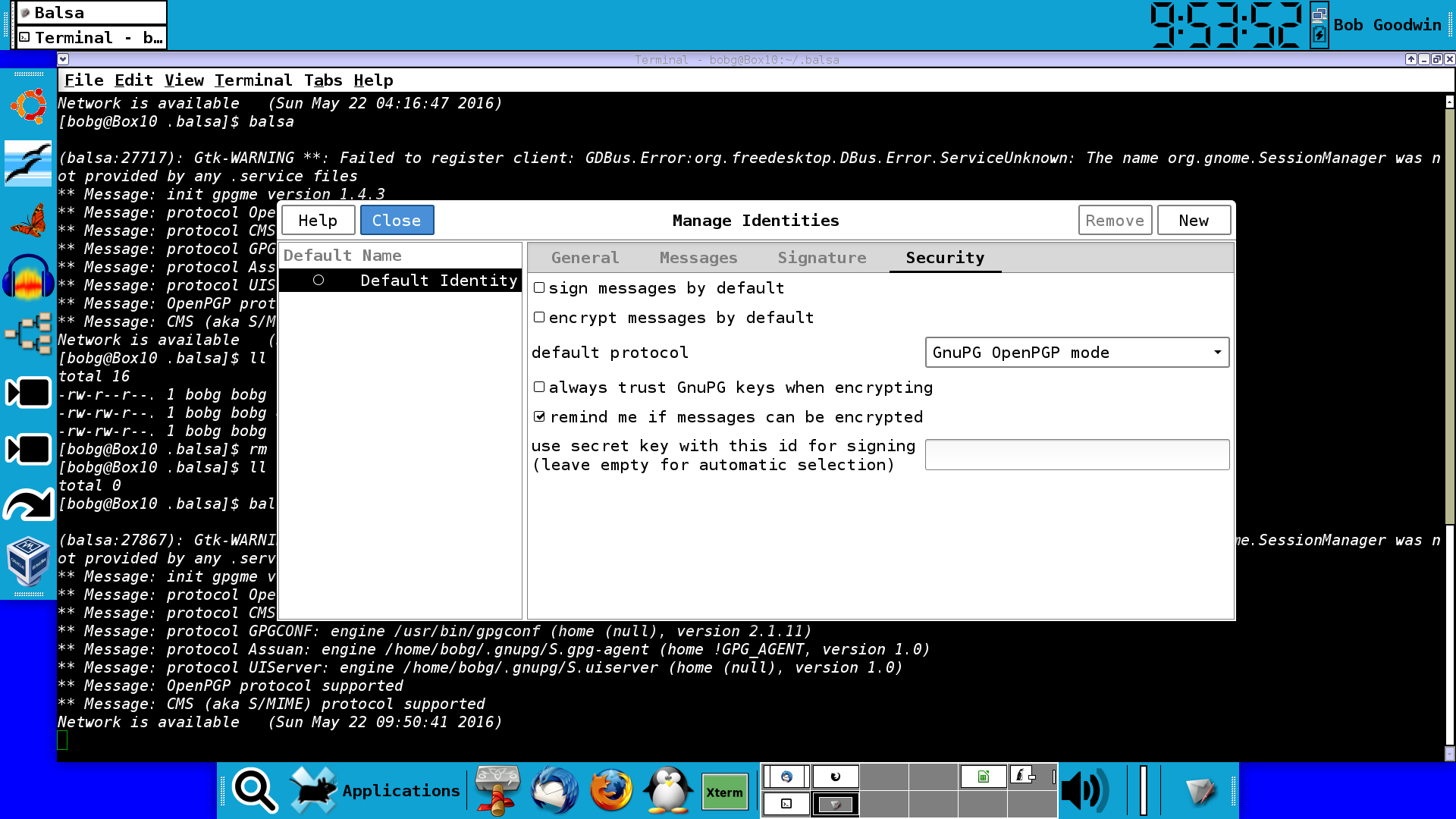The height and width of the screenshot is (819, 1456).
Task: Switch to workspace containing Thunderbird window
Action: point(786,777)
